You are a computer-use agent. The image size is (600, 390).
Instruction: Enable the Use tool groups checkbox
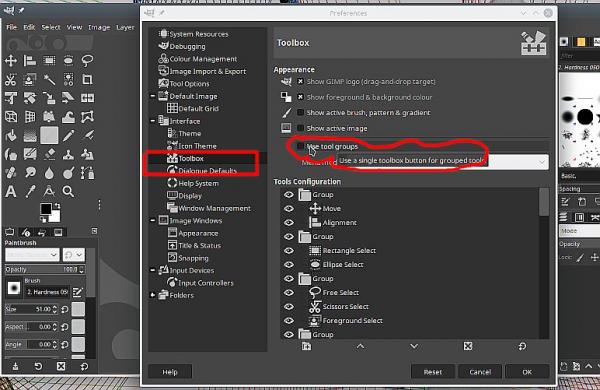pyautogui.click(x=300, y=146)
